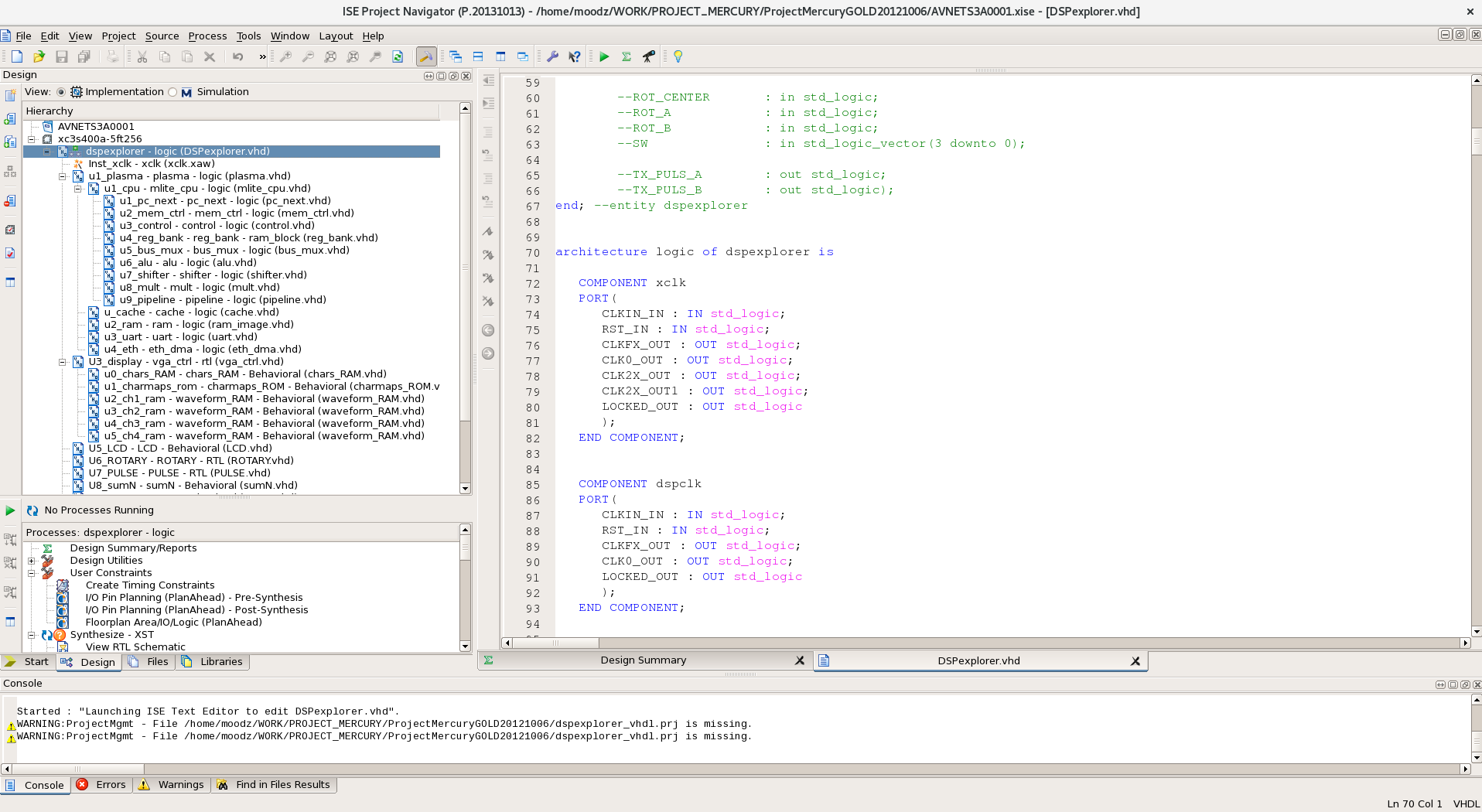Expand the Design Utilities process group
The width and height of the screenshot is (1482, 812).
pos(32,561)
